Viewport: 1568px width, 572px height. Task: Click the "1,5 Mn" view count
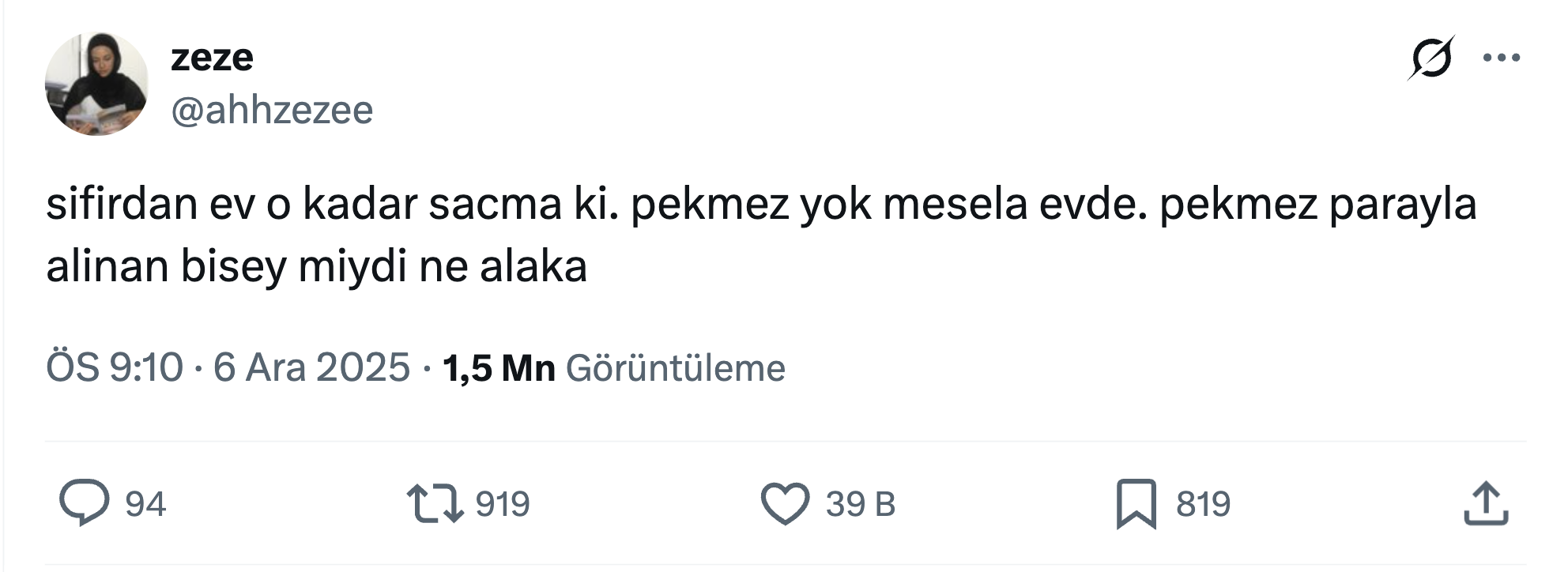499,368
